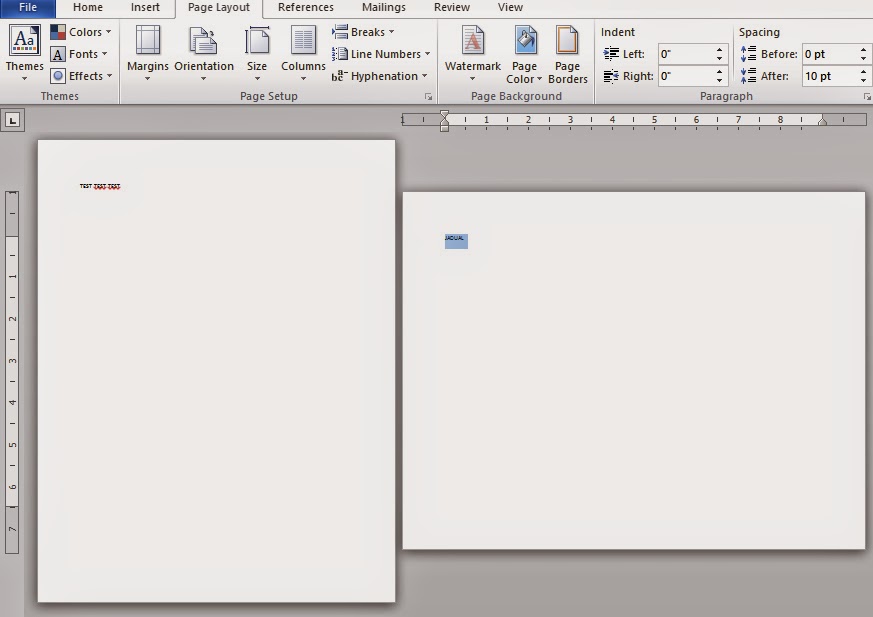Open Paragraph dialog launcher
The height and width of the screenshot is (617, 873).
(867, 97)
